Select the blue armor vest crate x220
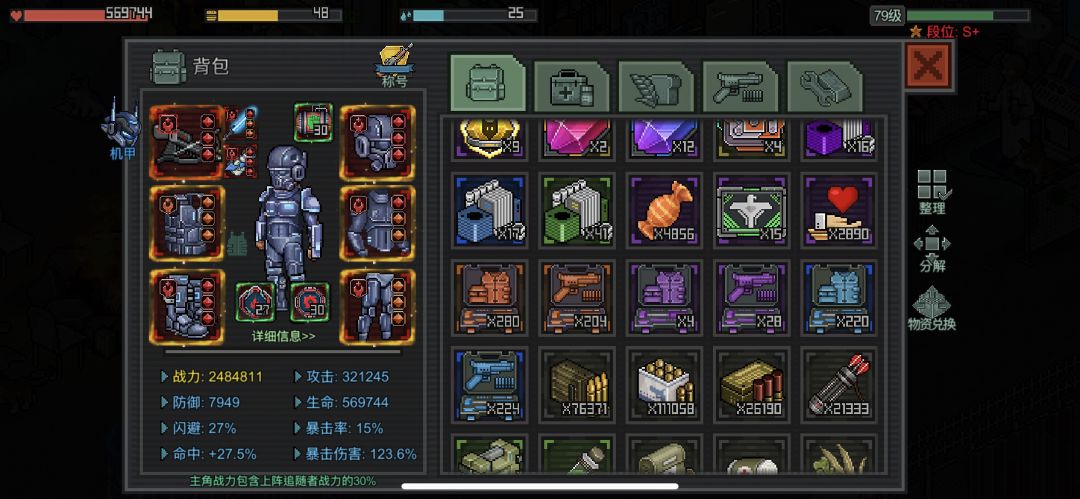Screen dimensions: 1080x499 [839, 298]
